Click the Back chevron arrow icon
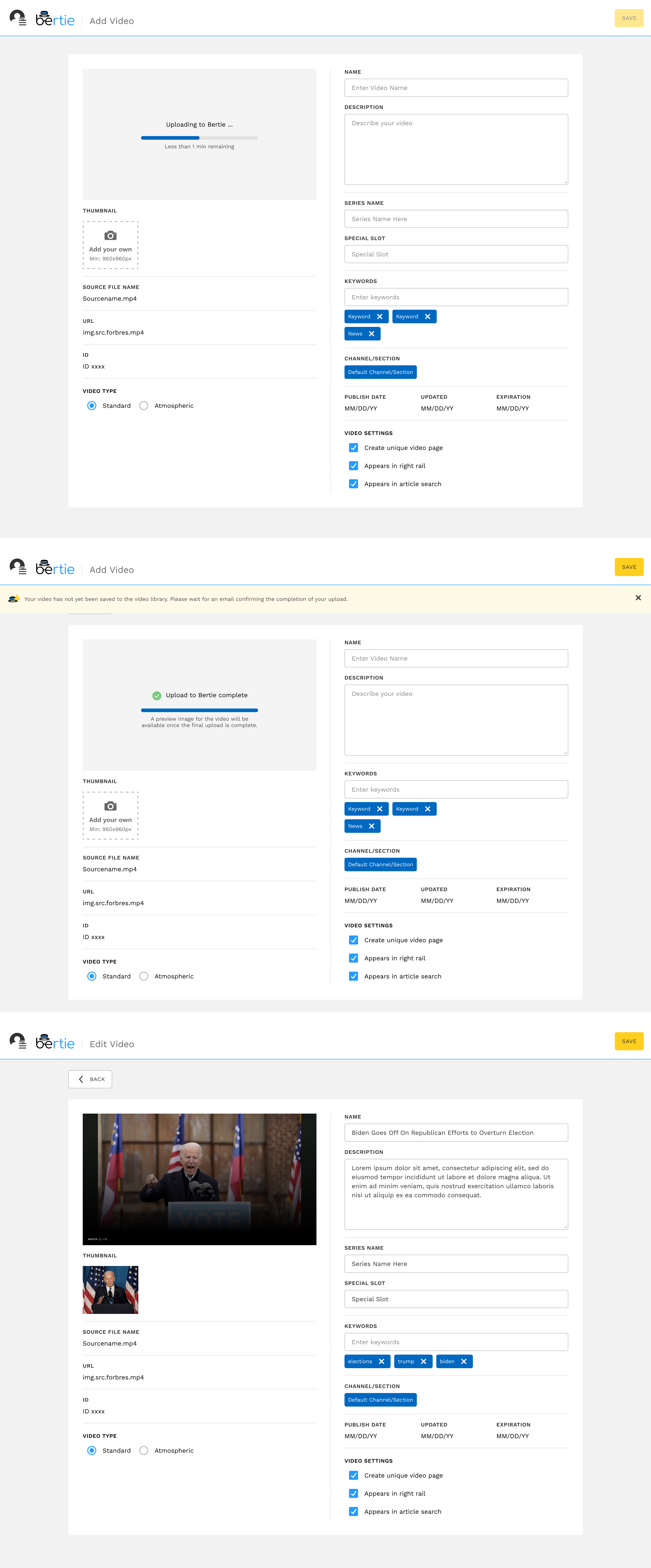 tap(81, 1079)
